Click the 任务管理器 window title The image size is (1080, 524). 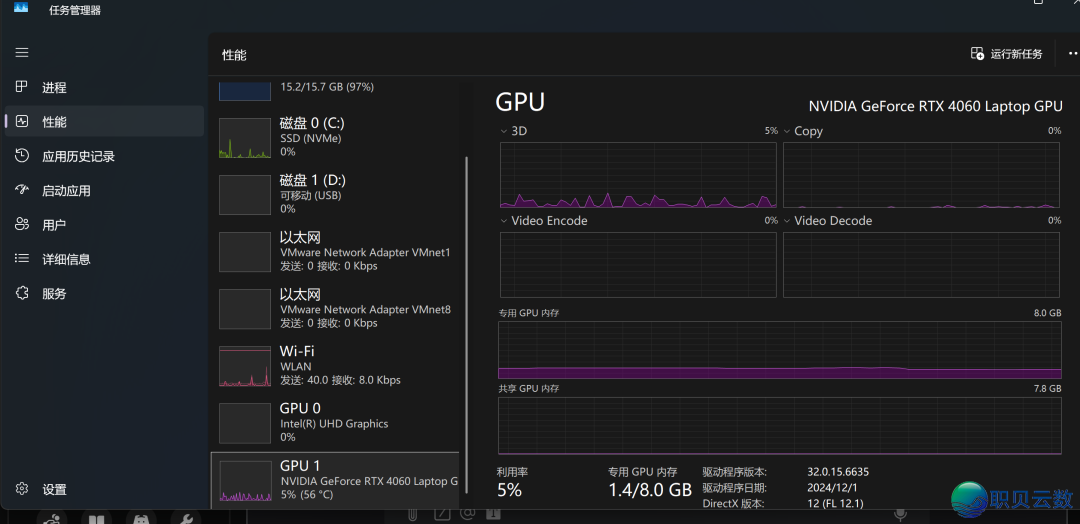coord(75,10)
